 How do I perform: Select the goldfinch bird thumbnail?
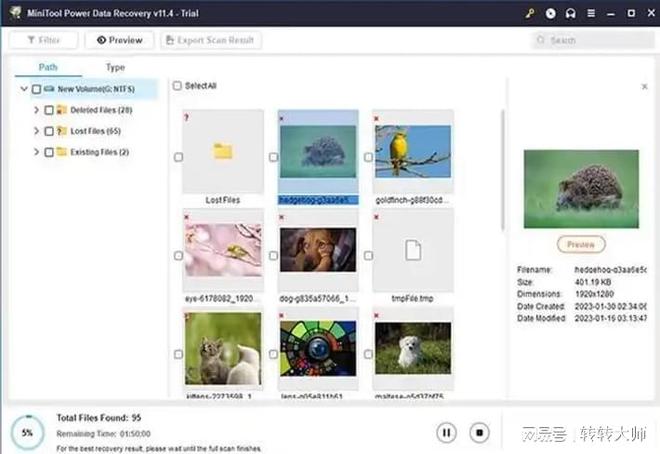[x=413, y=151]
